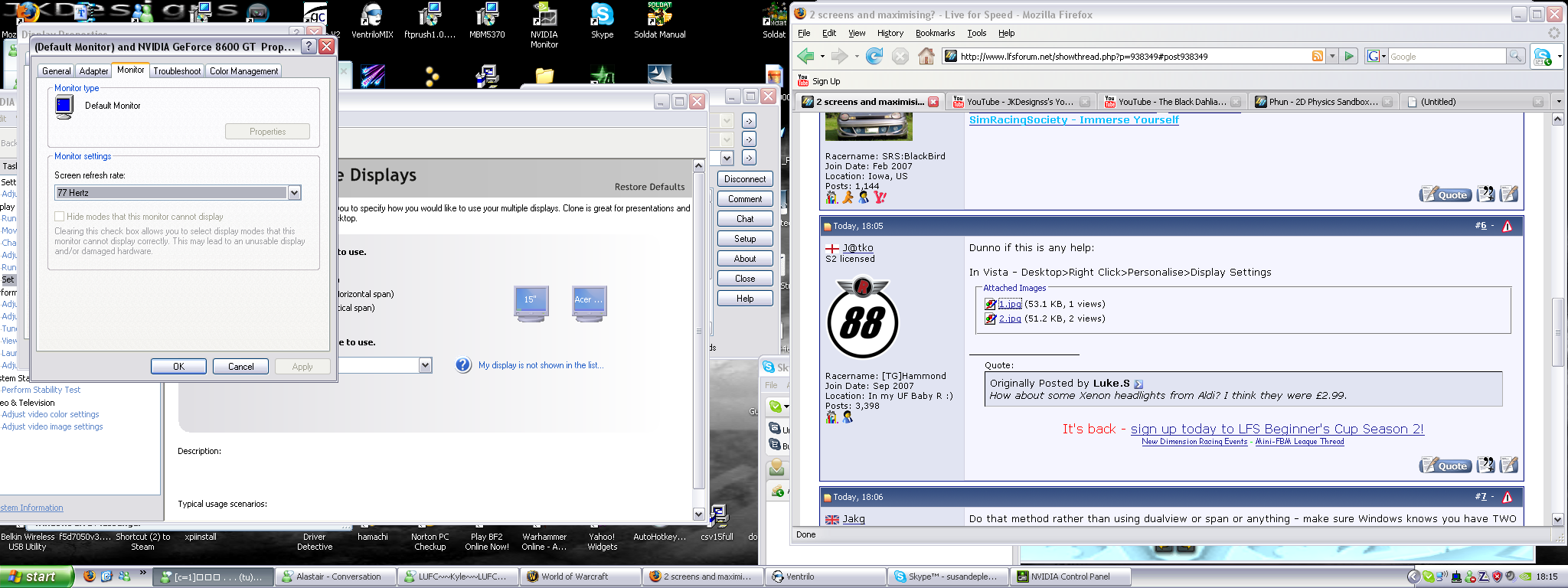Click the Setup button in Ventrilo

coord(745,239)
